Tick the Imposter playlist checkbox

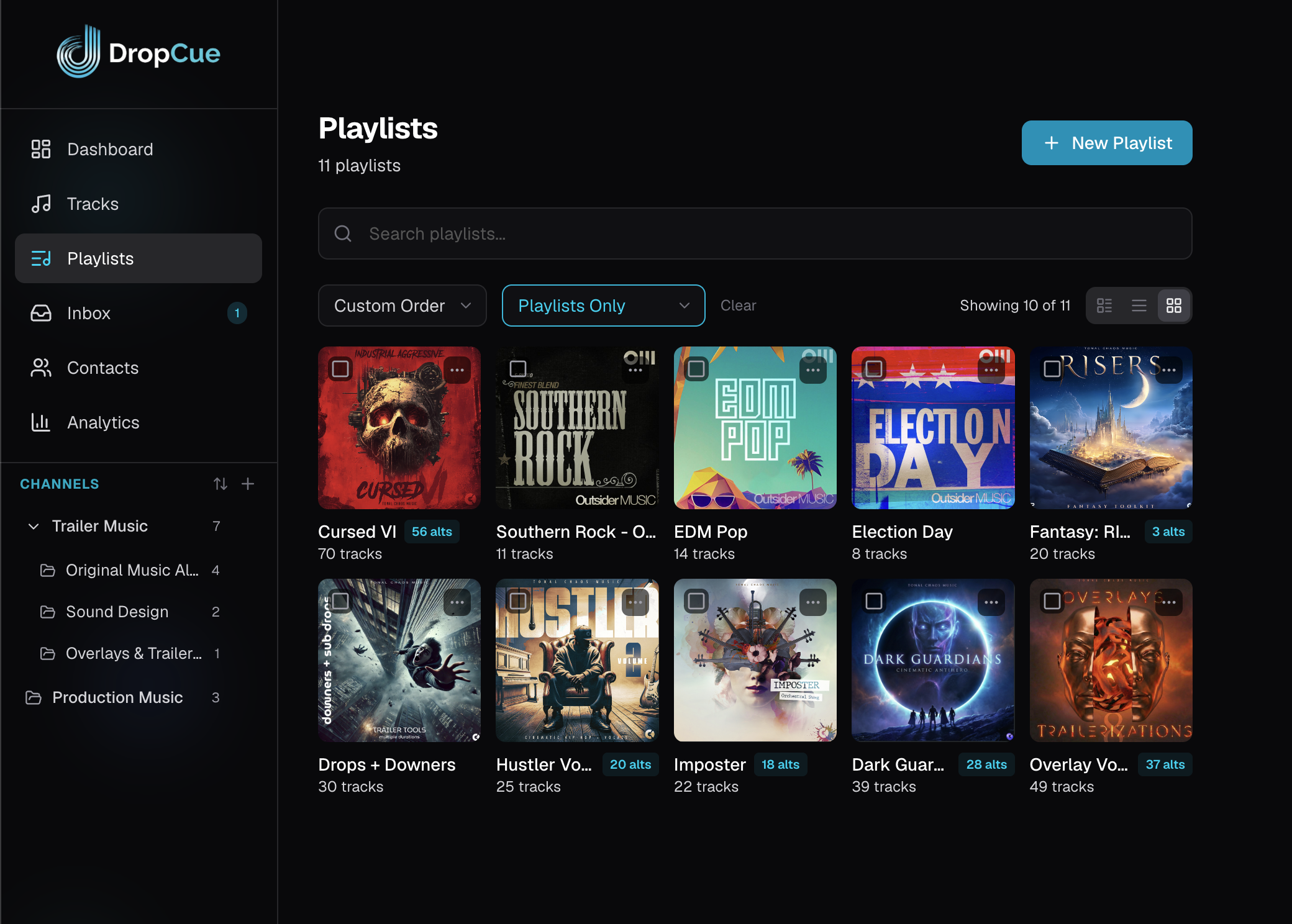tap(696, 601)
